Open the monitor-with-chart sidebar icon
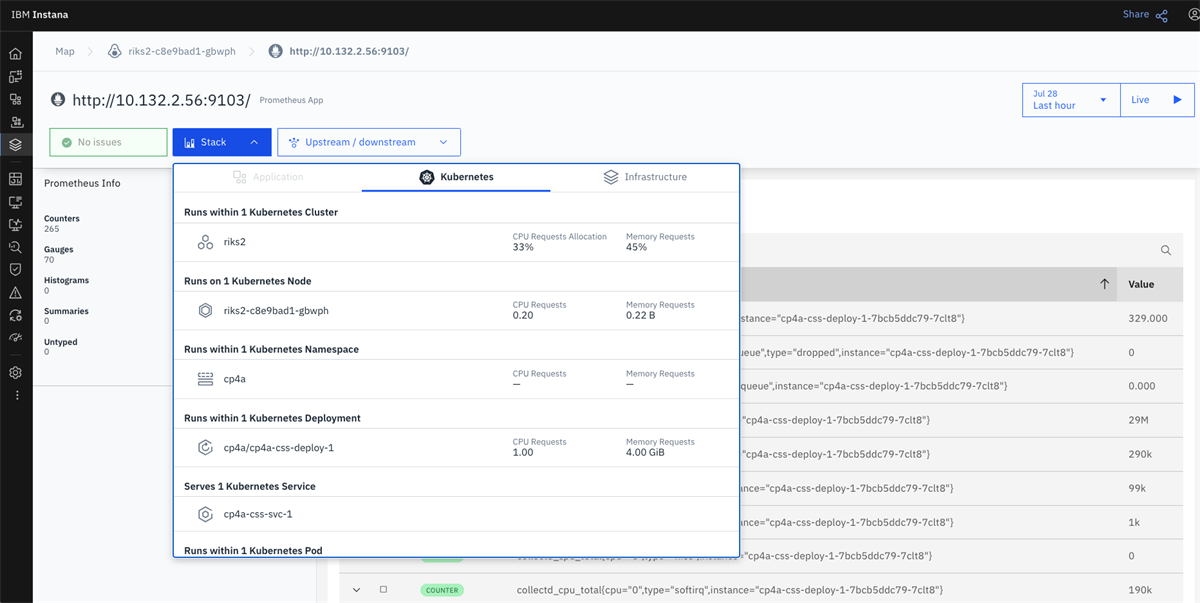The height and width of the screenshot is (603, 1200). pyautogui.click(x=15, y=225)
